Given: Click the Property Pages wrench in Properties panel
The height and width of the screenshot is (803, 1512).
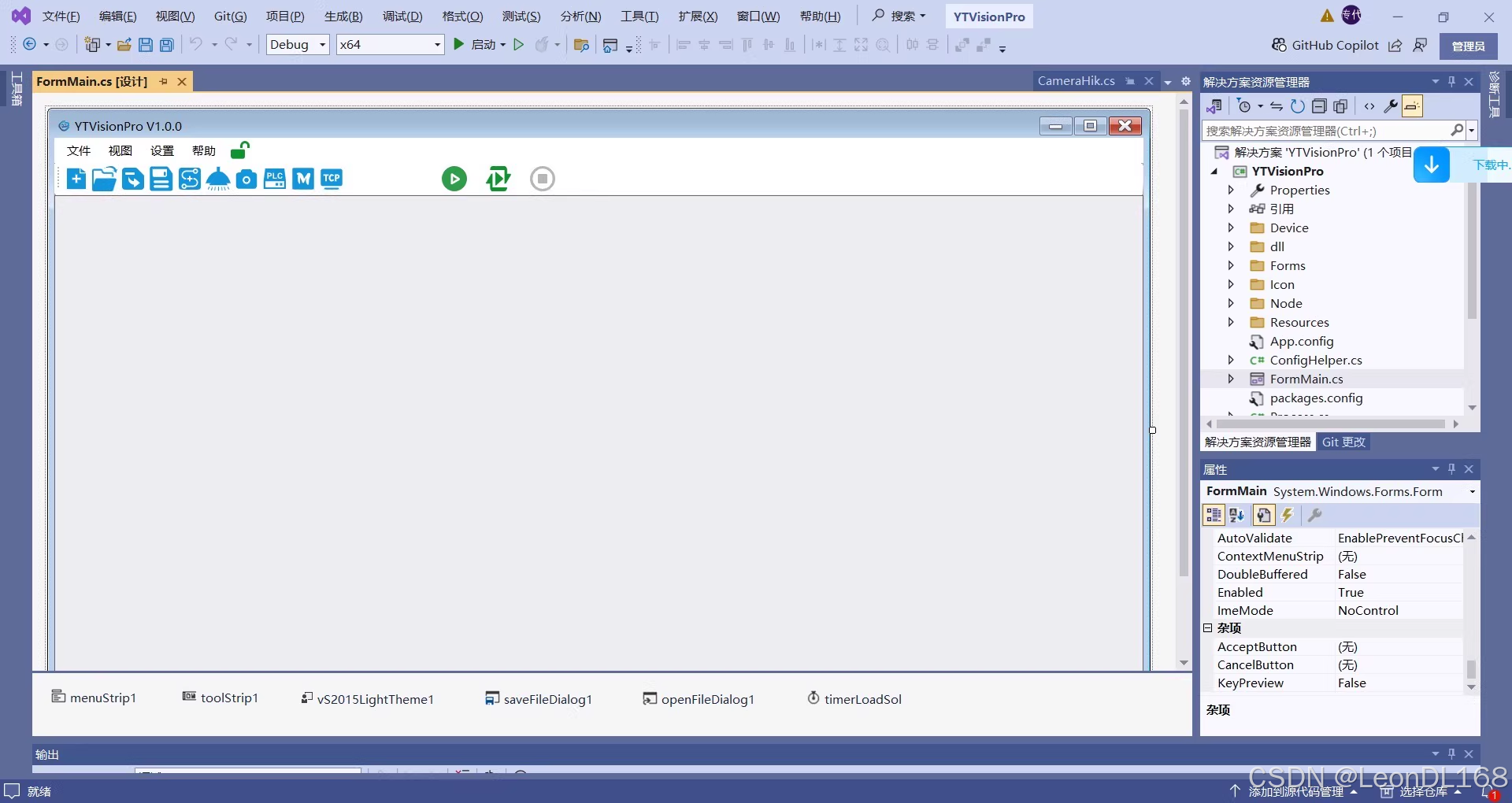Looking at the screenshot, I should tap(1314, 515).
